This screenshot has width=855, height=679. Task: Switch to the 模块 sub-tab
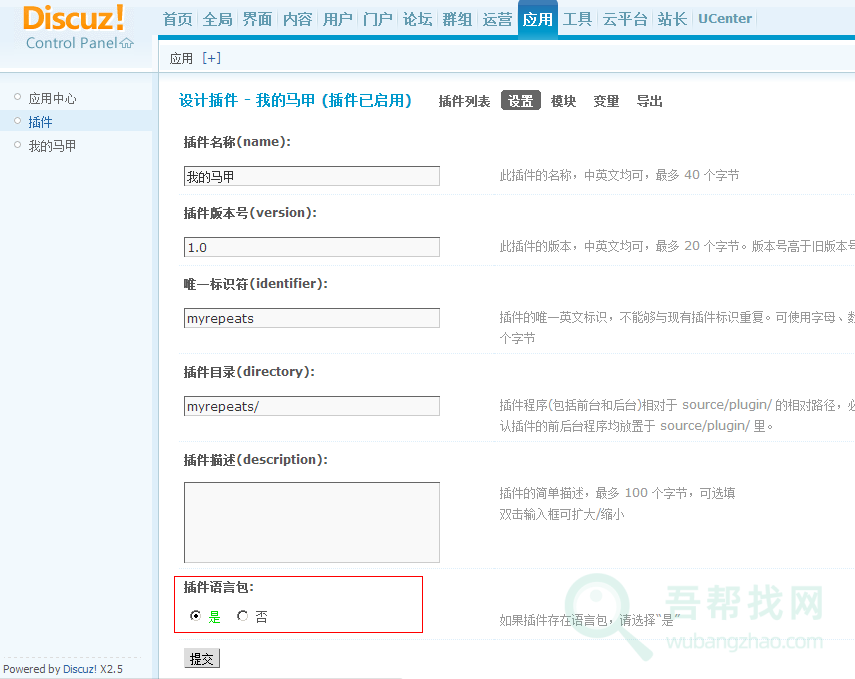pos(563,101)
